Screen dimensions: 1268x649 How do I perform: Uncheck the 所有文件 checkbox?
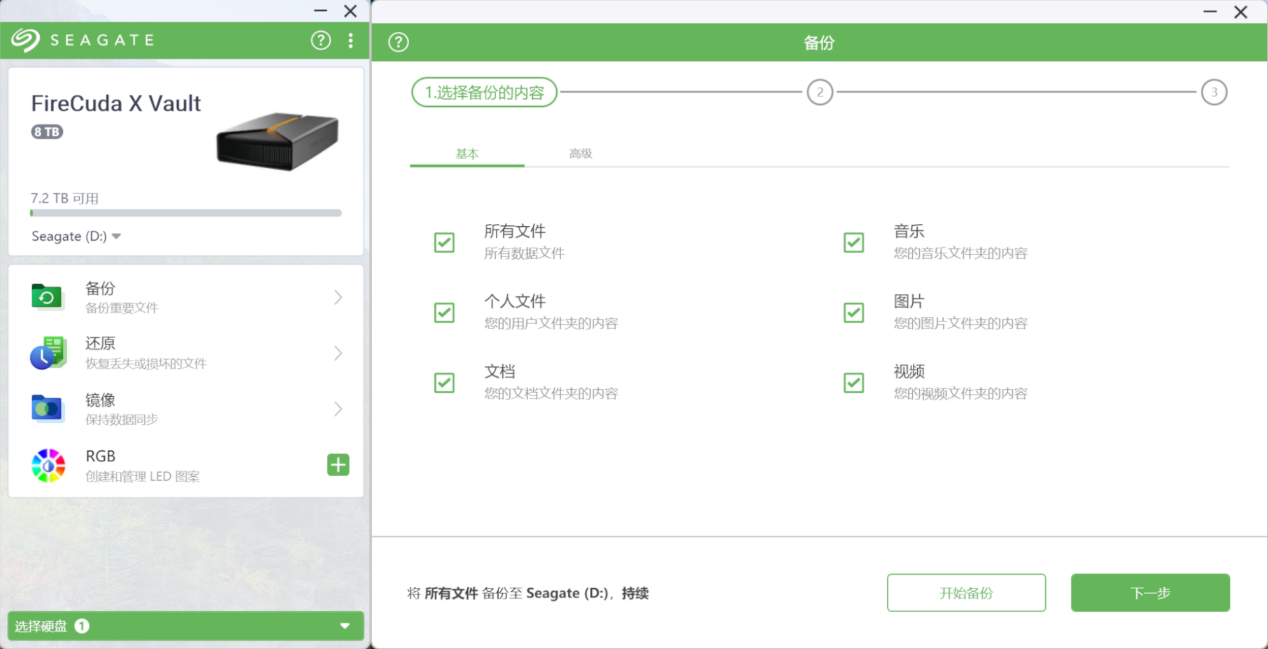coord(444,242)
